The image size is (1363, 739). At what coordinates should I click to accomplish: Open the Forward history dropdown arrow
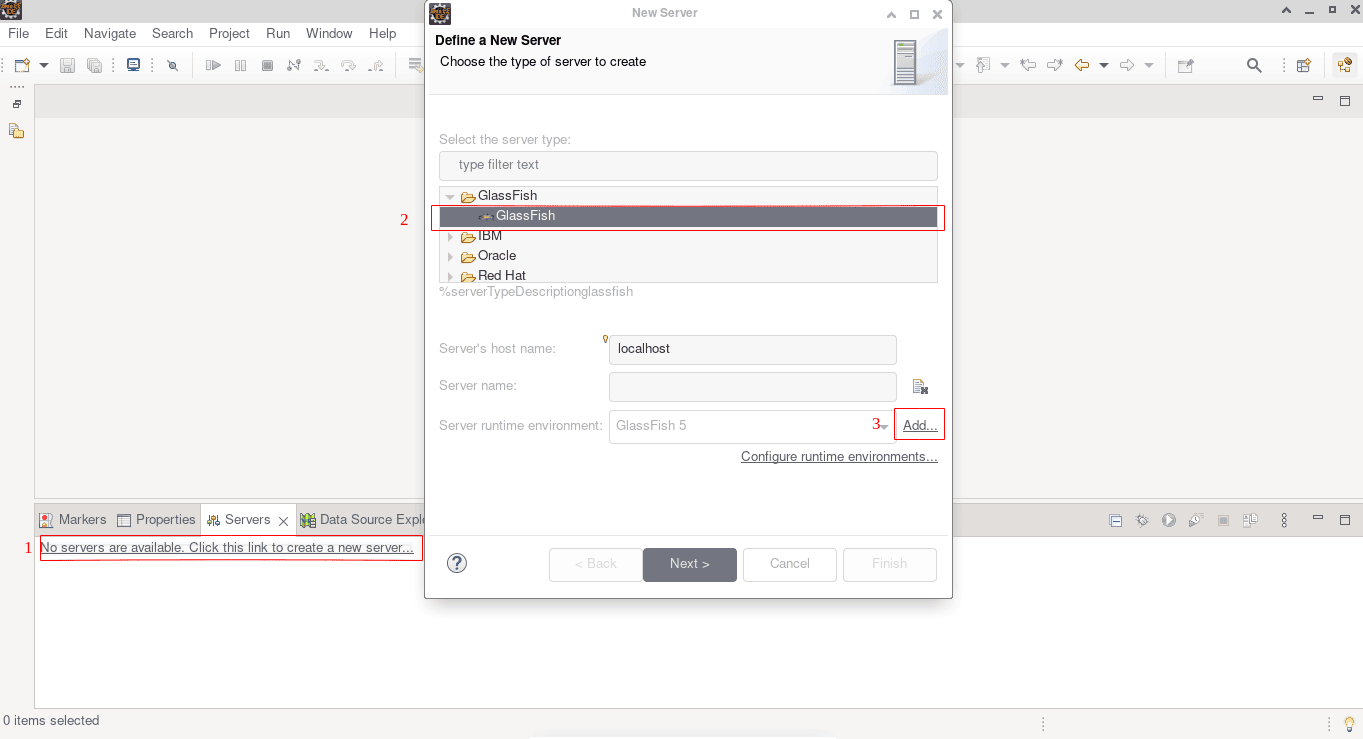coord(1149,66)
